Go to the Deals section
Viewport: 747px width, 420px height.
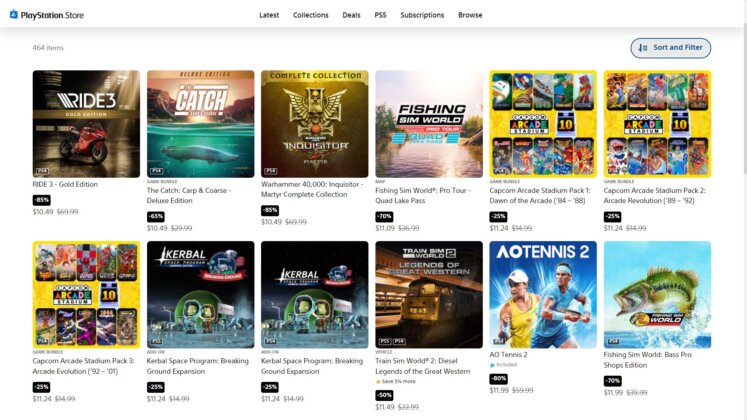[x=351, y=15]
